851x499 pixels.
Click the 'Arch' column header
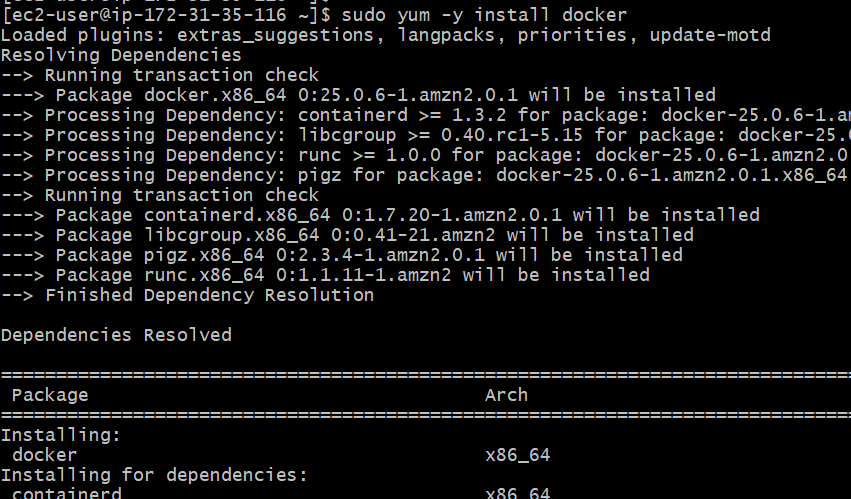506,395
